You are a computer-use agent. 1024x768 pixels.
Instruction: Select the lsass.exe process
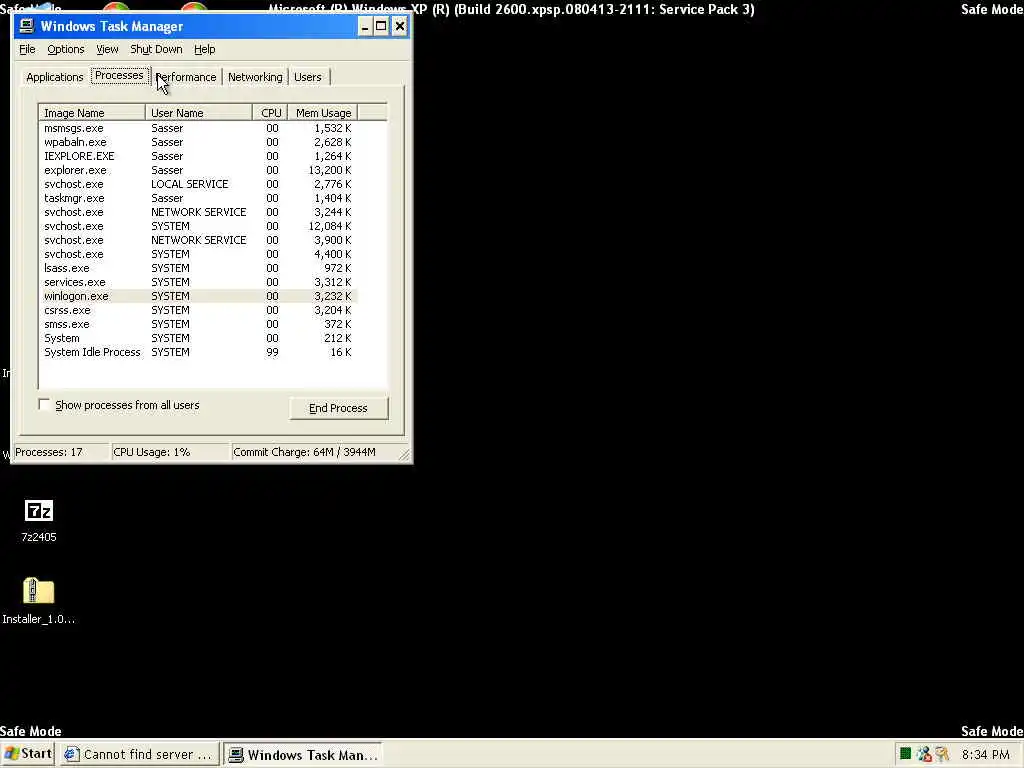click(x=198, y=268)
